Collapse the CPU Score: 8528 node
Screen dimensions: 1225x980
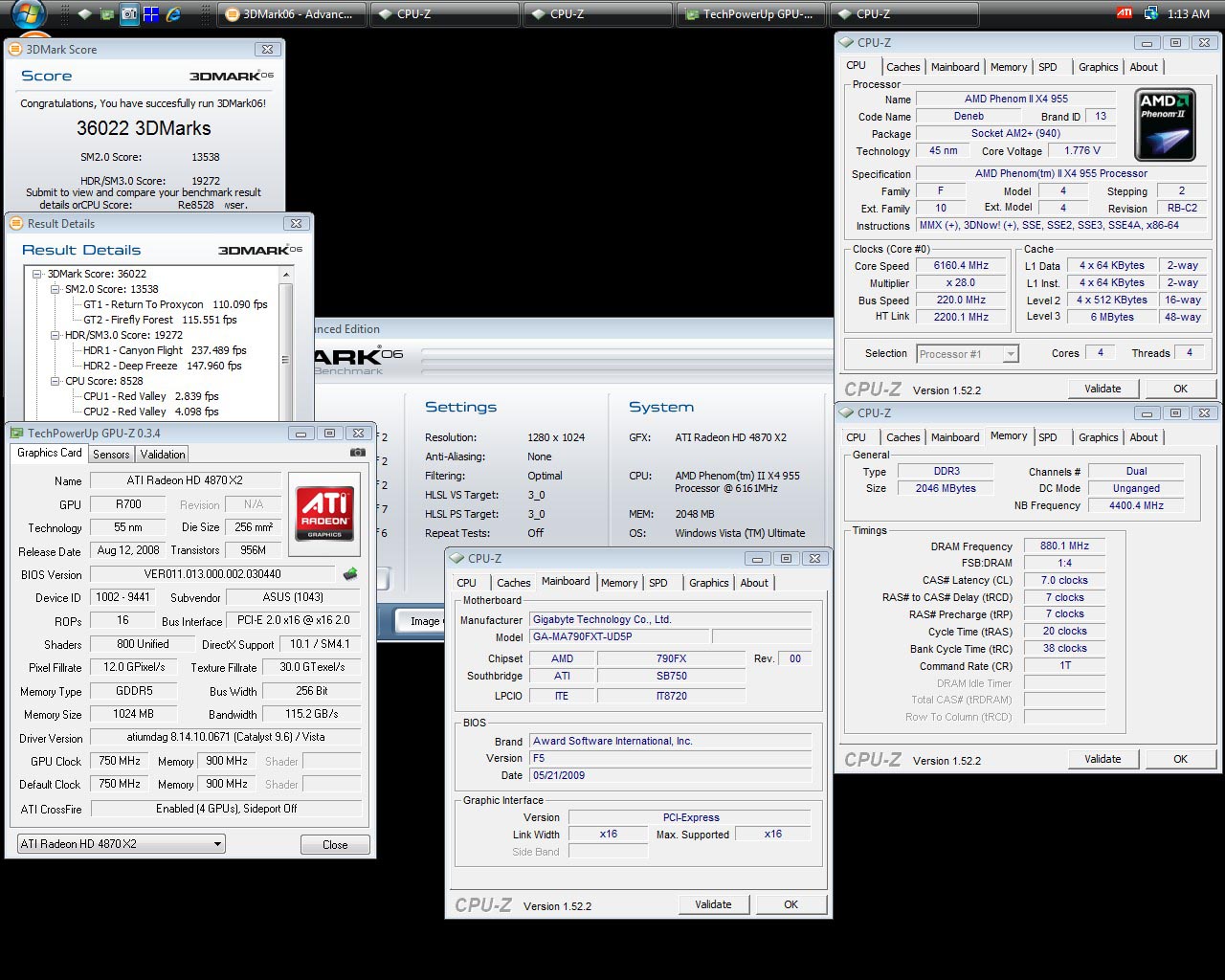(x=56, y=381)
